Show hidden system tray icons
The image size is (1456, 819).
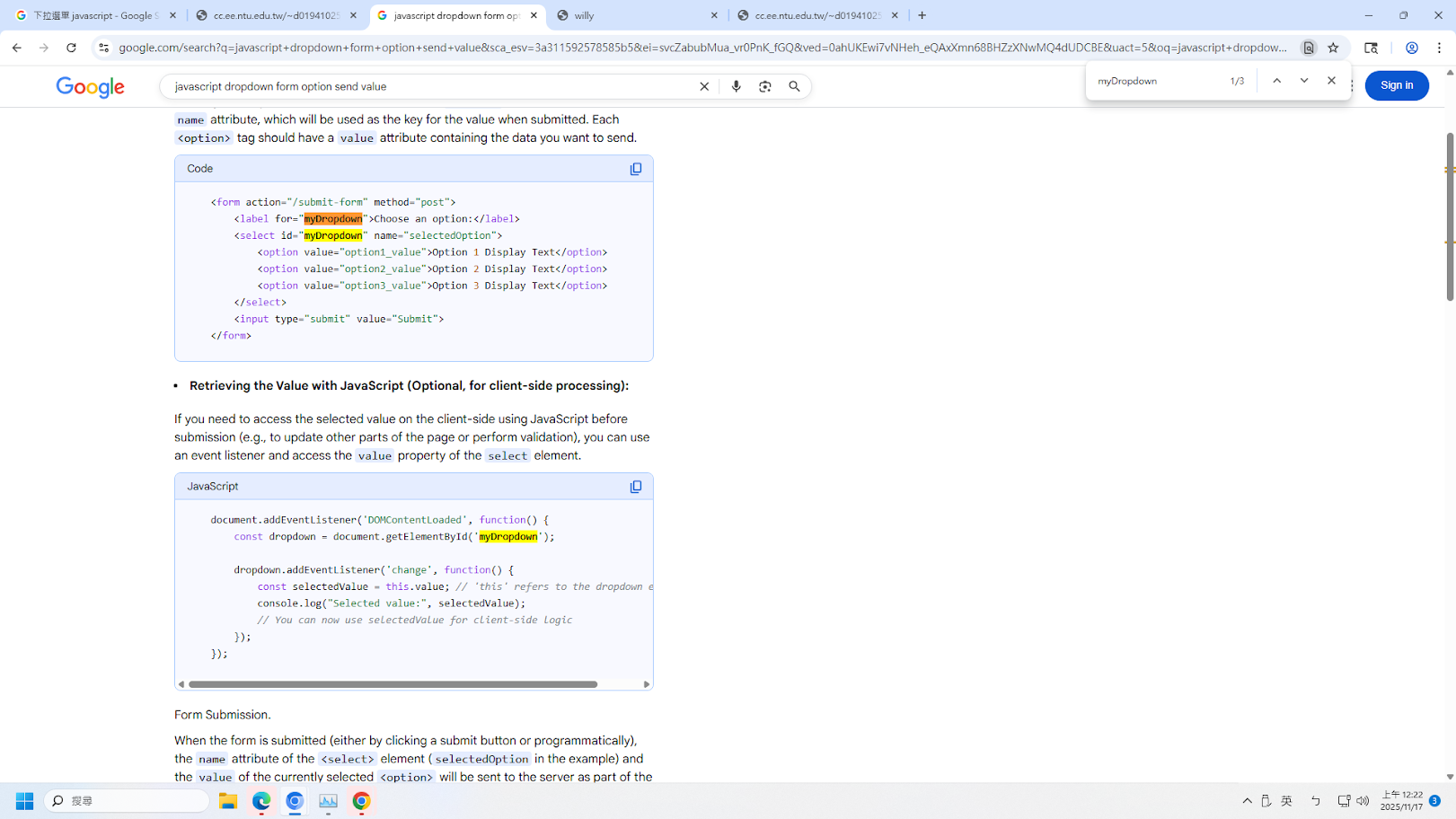tap(1247, 801)
